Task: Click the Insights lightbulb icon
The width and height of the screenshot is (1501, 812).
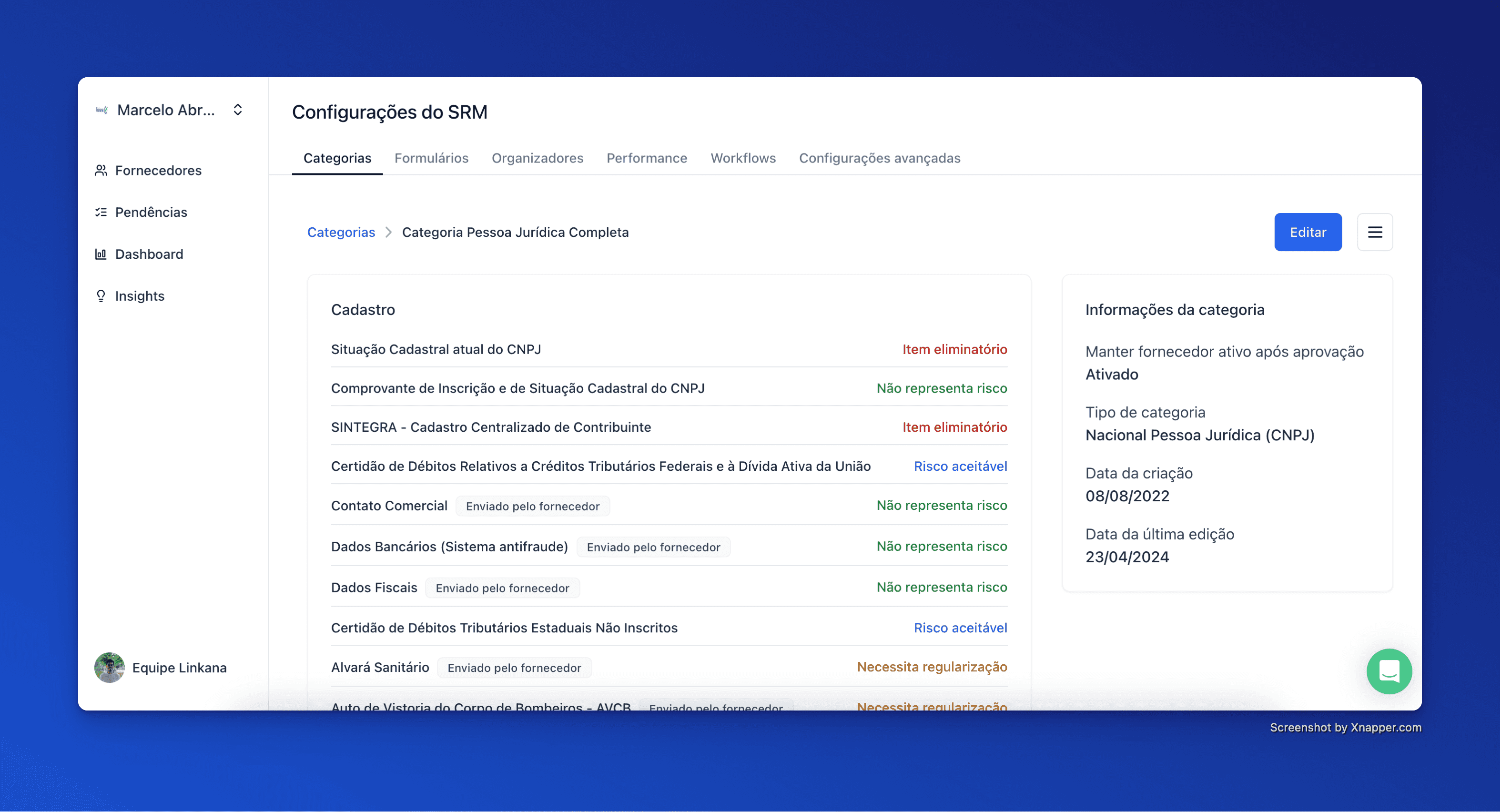Action: 101,296
